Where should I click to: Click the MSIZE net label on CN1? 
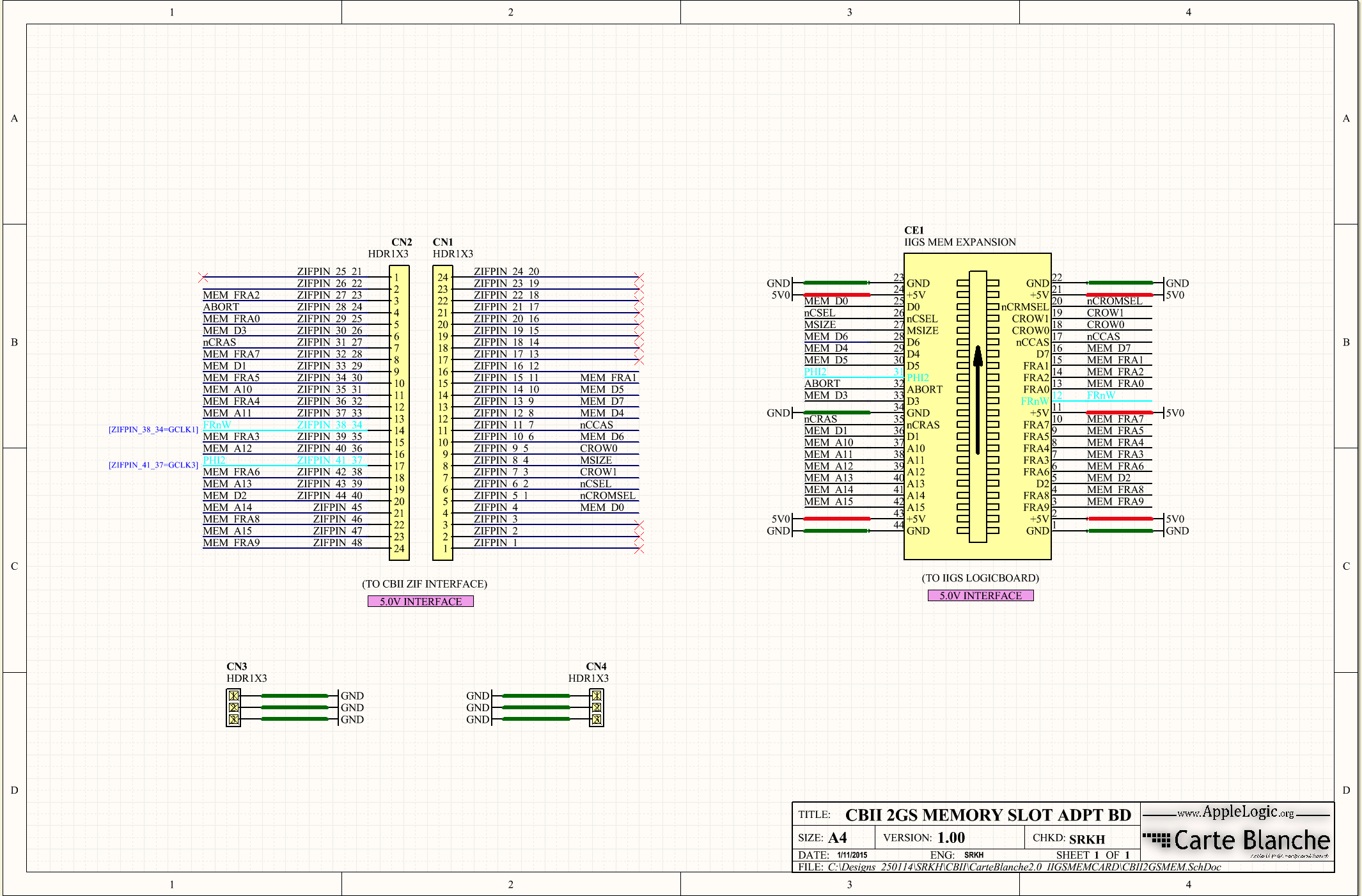click(596, 460)
